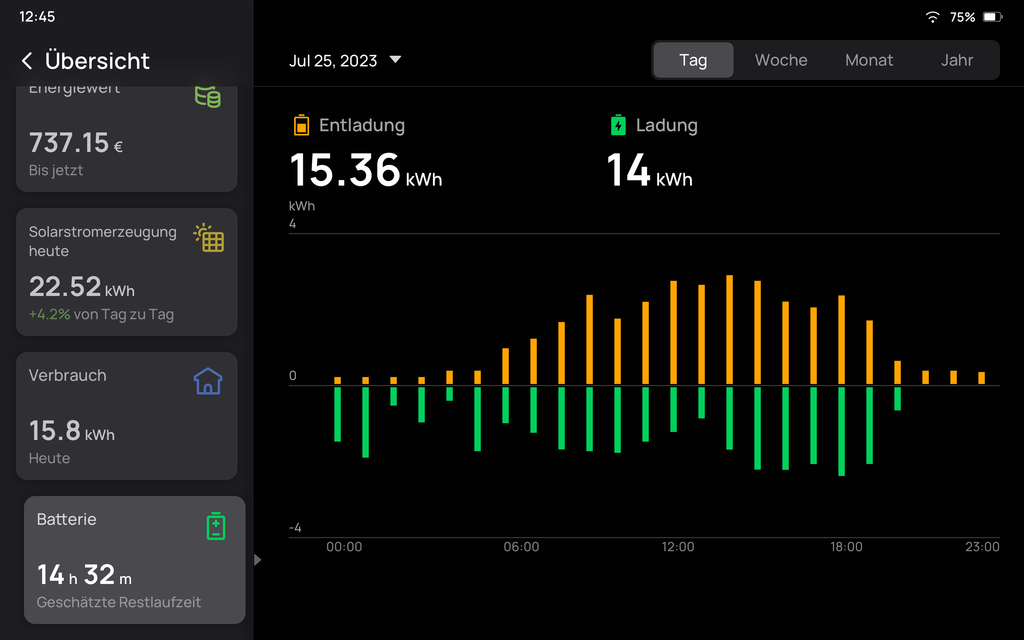1024x640 pixels.
Task: Tap the battery status indicator at 75%
Action: 992,17
